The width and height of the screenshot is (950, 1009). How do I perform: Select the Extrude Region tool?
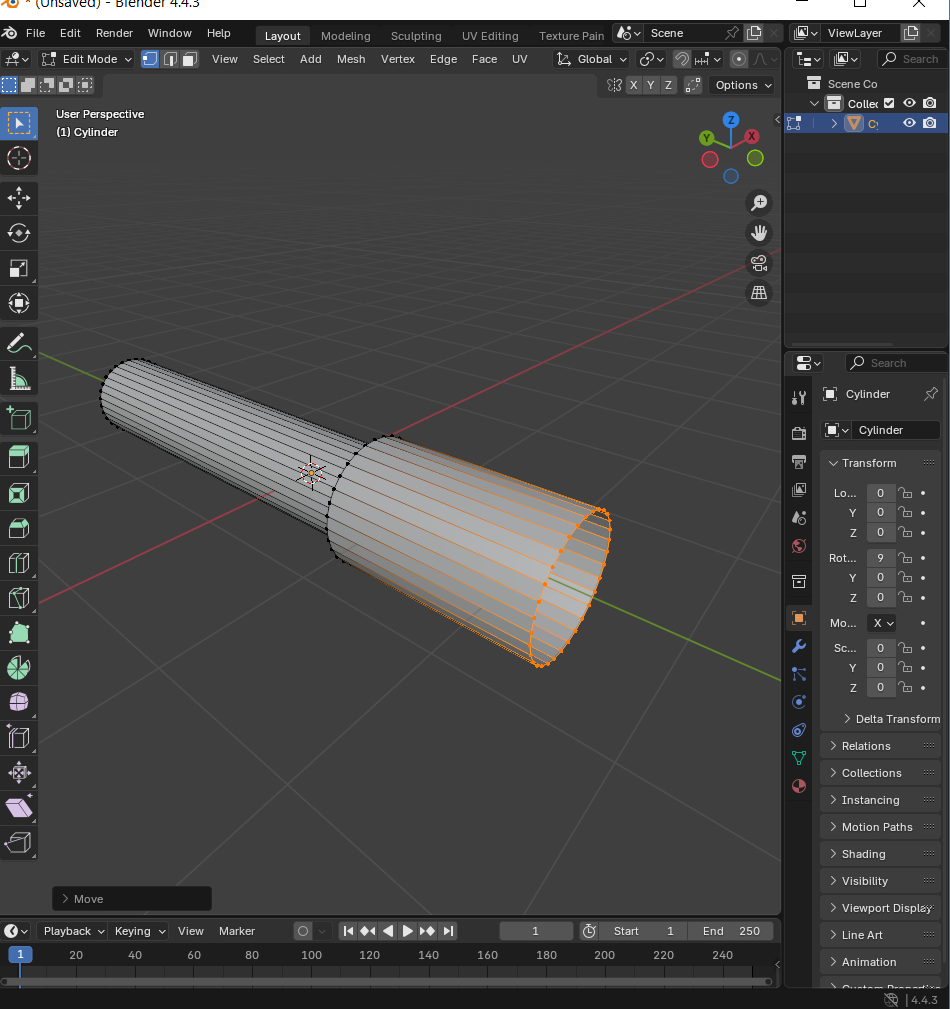tap(19, 458)
